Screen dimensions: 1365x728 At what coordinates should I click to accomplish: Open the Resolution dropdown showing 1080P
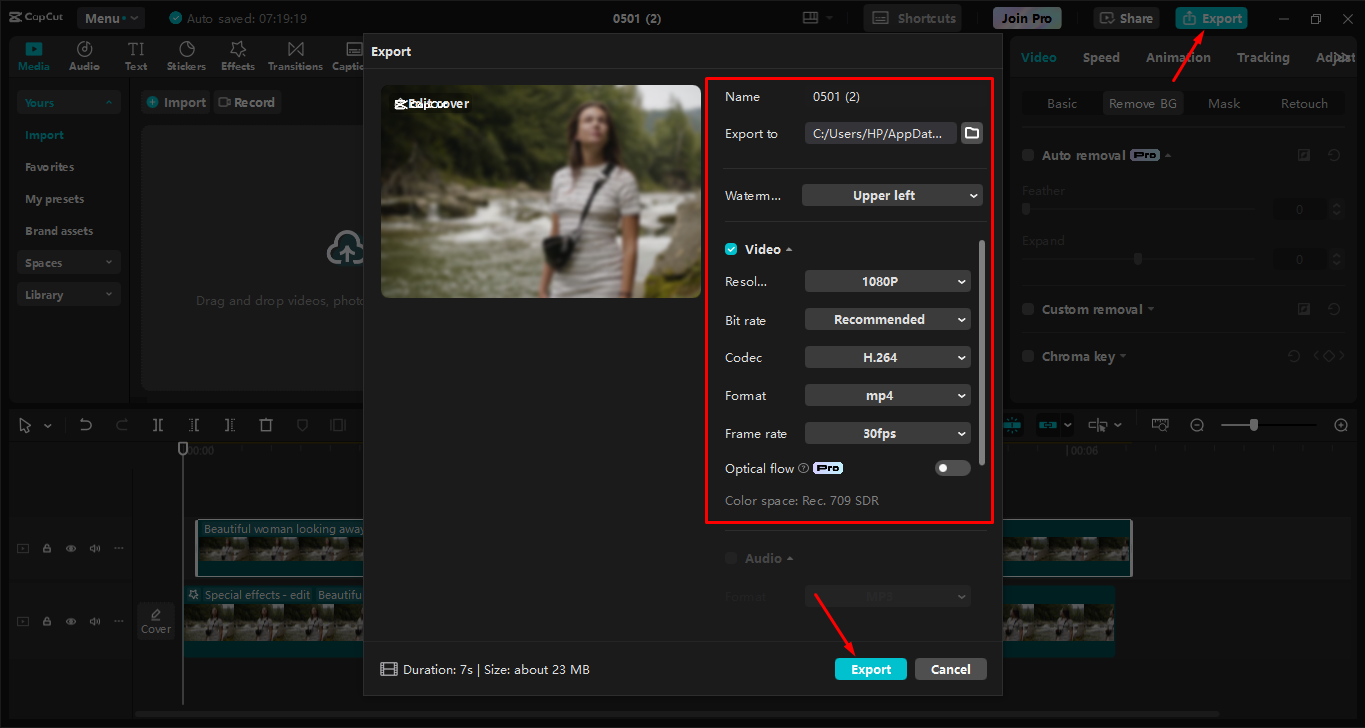(887, 281)
